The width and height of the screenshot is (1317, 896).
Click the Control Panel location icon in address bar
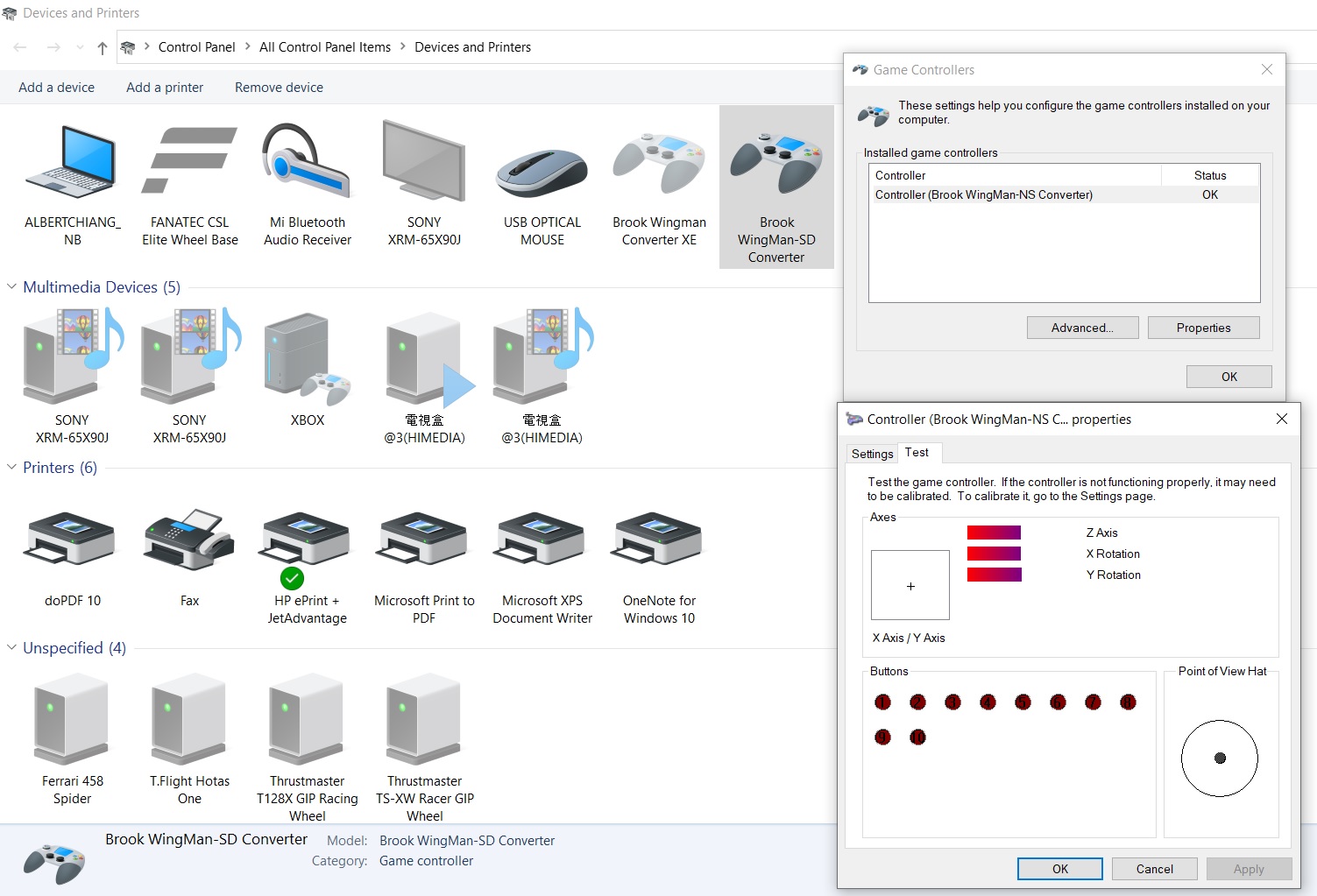click(x=128, y=47)
